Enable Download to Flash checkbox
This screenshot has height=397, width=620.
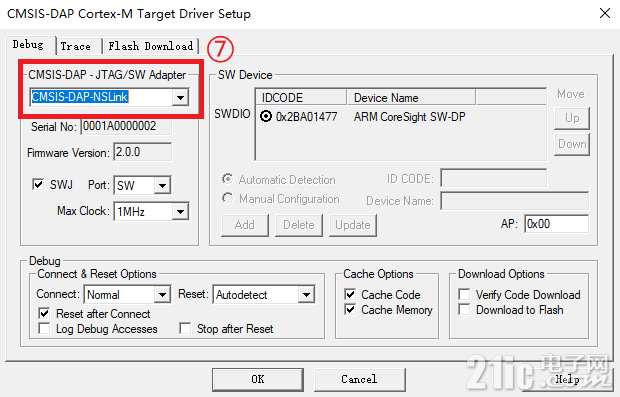click(x=464, y=310)
